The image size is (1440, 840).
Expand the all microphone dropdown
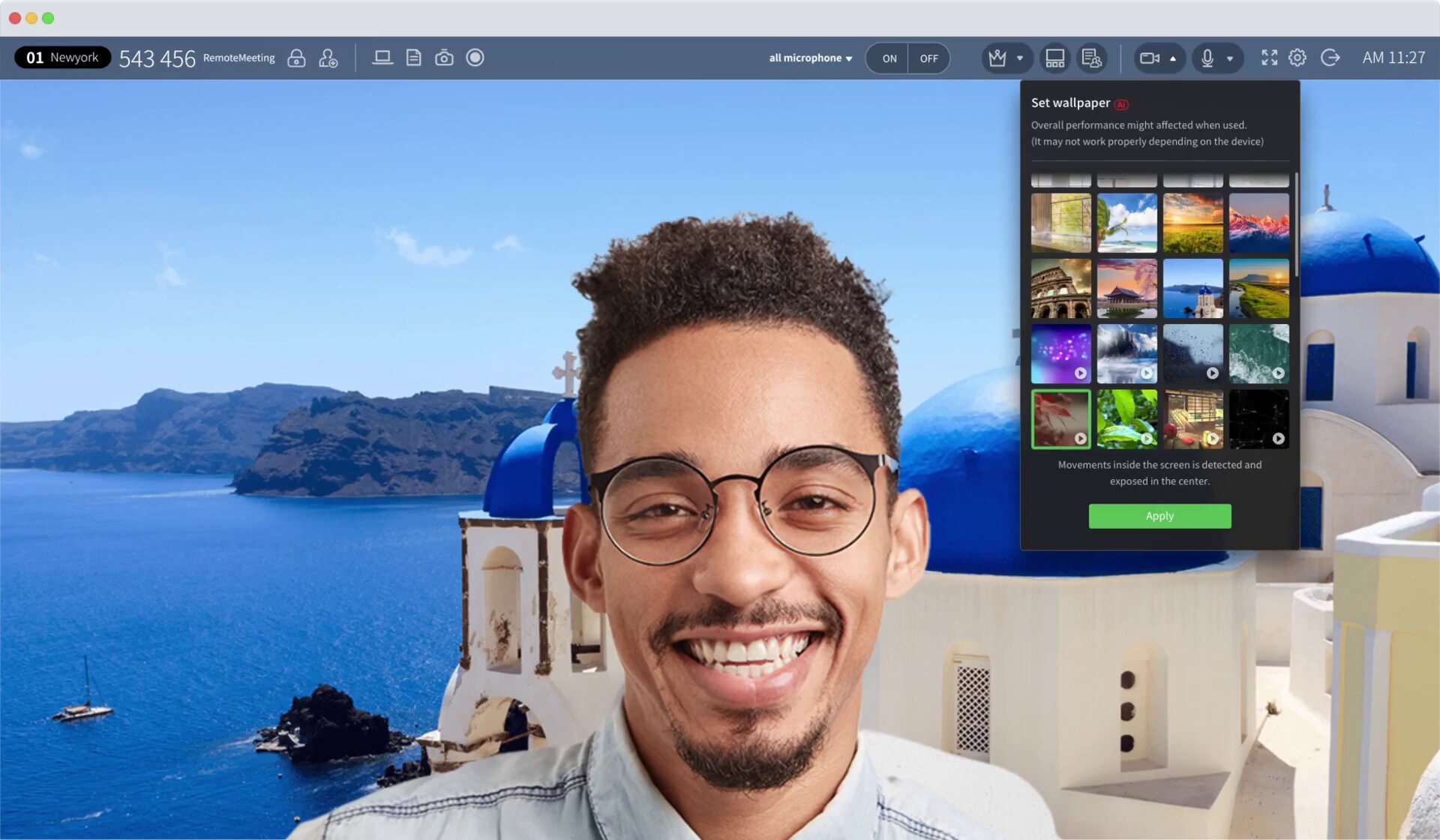point(810,58)
